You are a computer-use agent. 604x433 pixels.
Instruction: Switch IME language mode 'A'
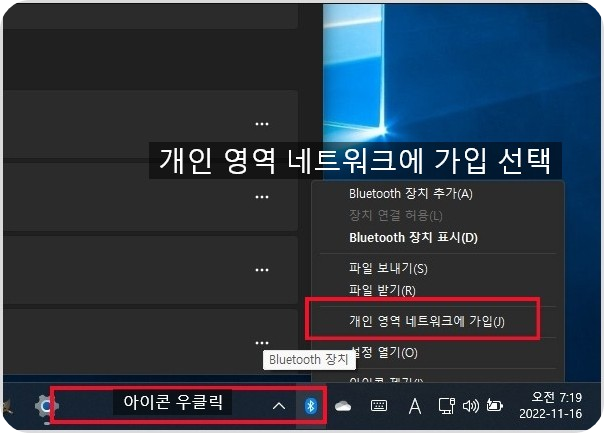point(414,406)
